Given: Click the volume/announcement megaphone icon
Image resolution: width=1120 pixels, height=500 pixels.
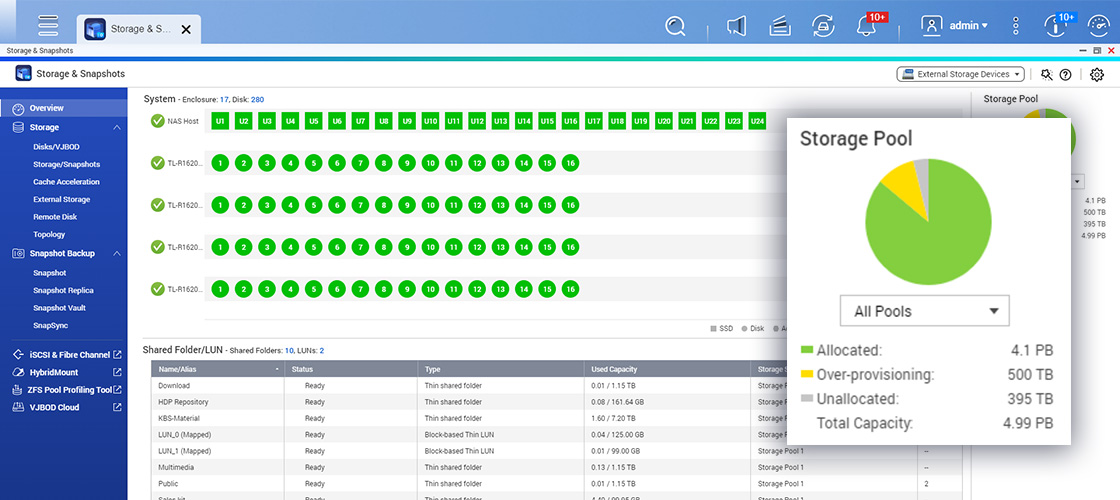Looking at the screenshot, I should [737, 26].
